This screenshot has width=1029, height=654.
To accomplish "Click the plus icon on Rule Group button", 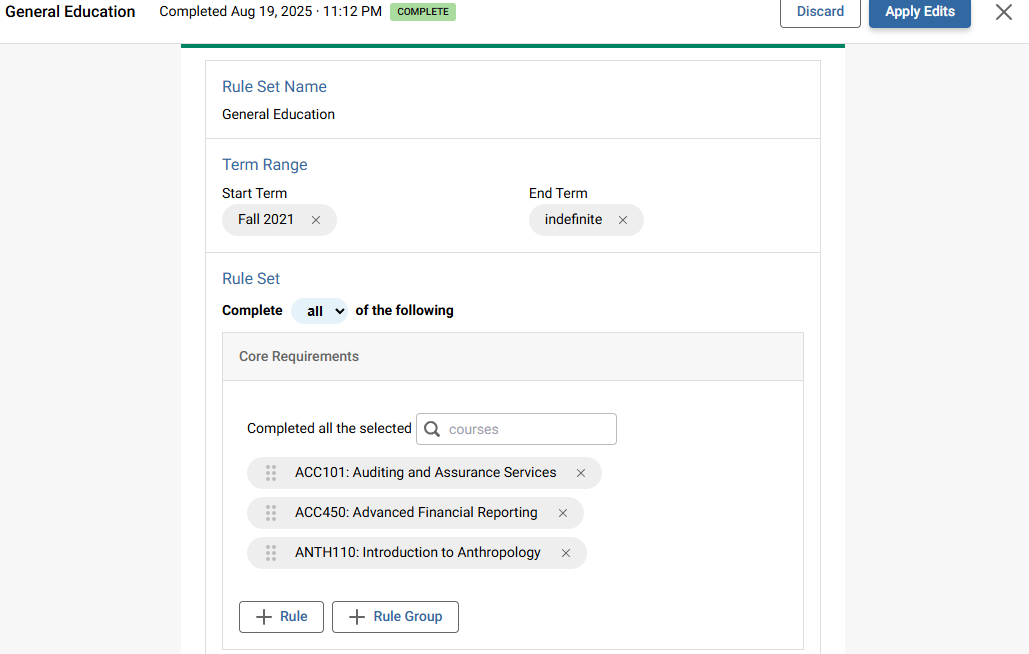I will (356, 616).
